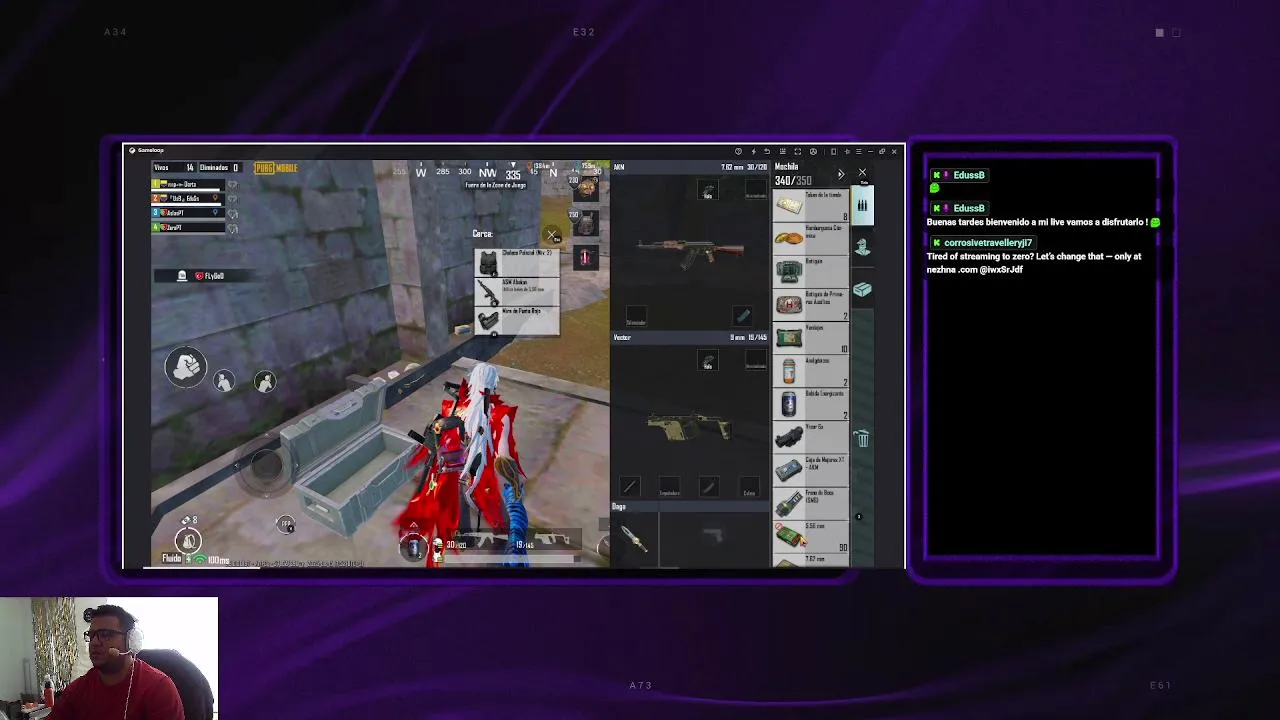
Task: Tap the crouch stance icon
Action: click(224, 381)
